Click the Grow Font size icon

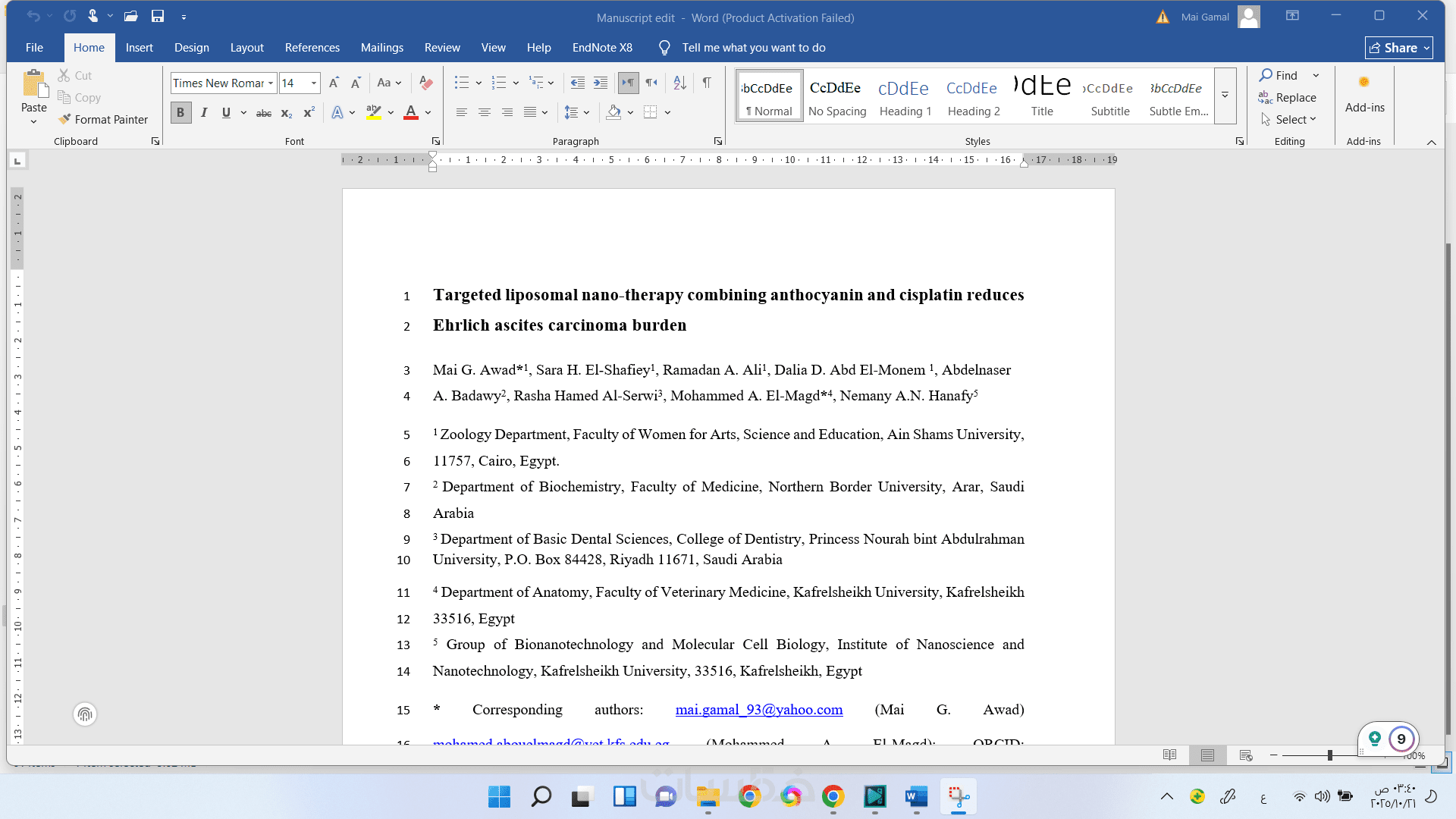[334, 83]
